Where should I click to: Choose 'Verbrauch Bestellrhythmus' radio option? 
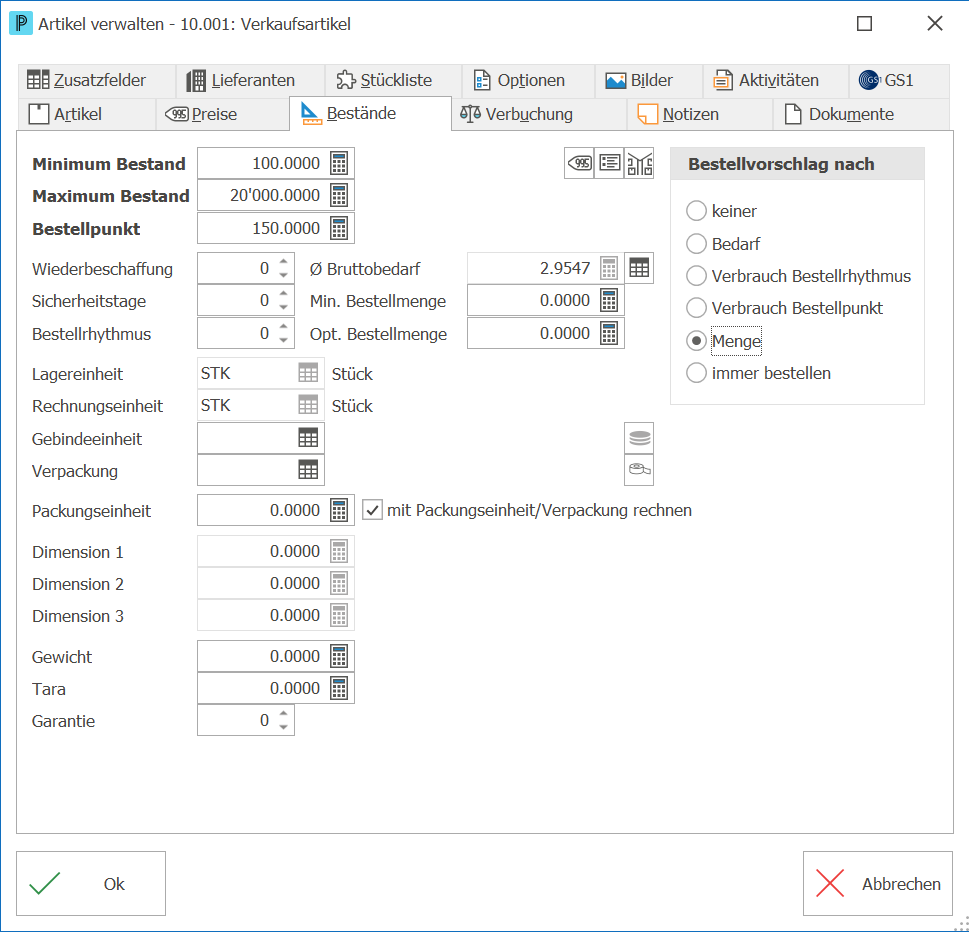[696, 276]
